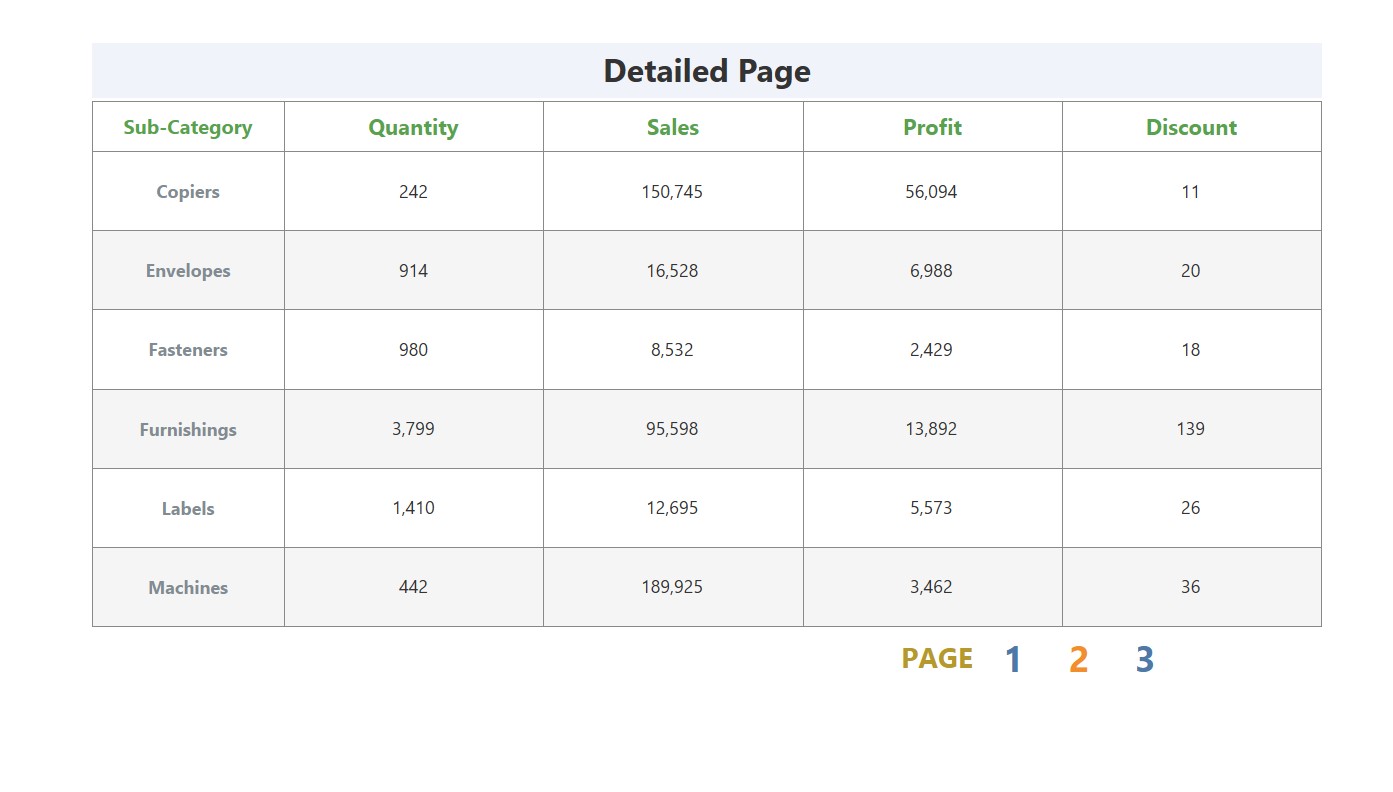The height and width of the screenshot is (792, 1393).
Task: Select the Discount column header
Action: tap(1191, 128)
